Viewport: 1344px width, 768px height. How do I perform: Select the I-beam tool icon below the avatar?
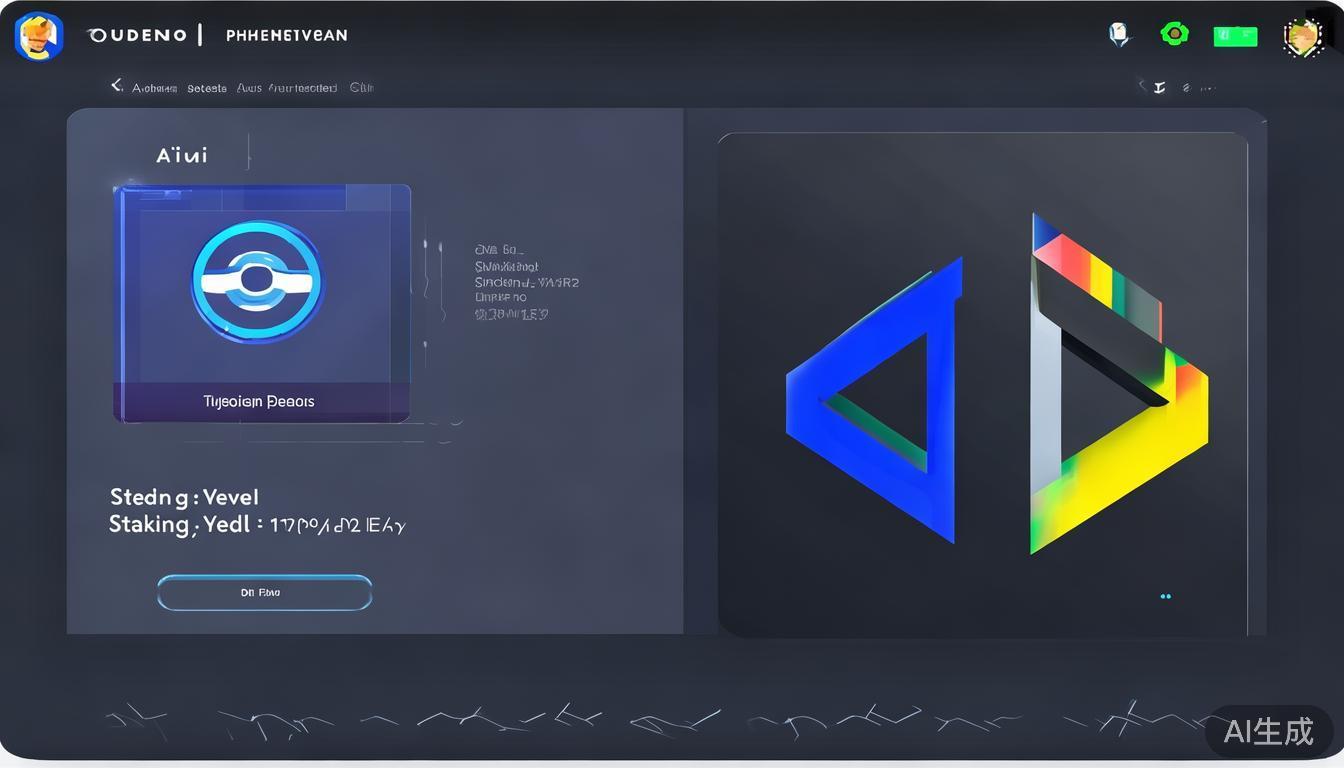(x=1158, y=87)
